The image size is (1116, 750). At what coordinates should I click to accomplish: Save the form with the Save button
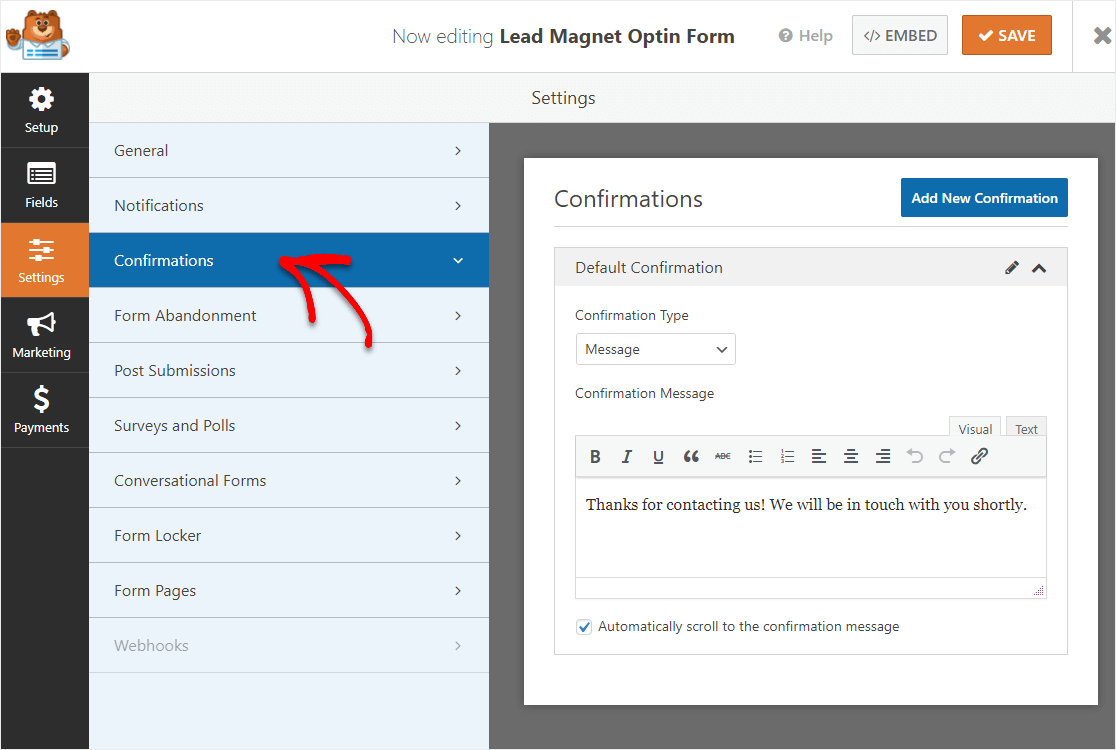(x=1006, y=35)
